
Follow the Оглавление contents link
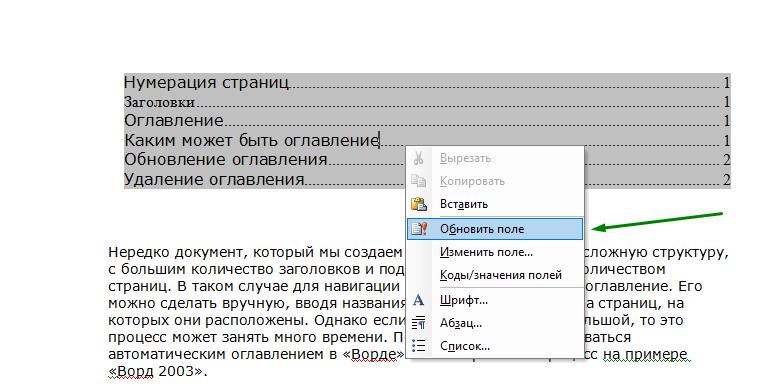174,120
